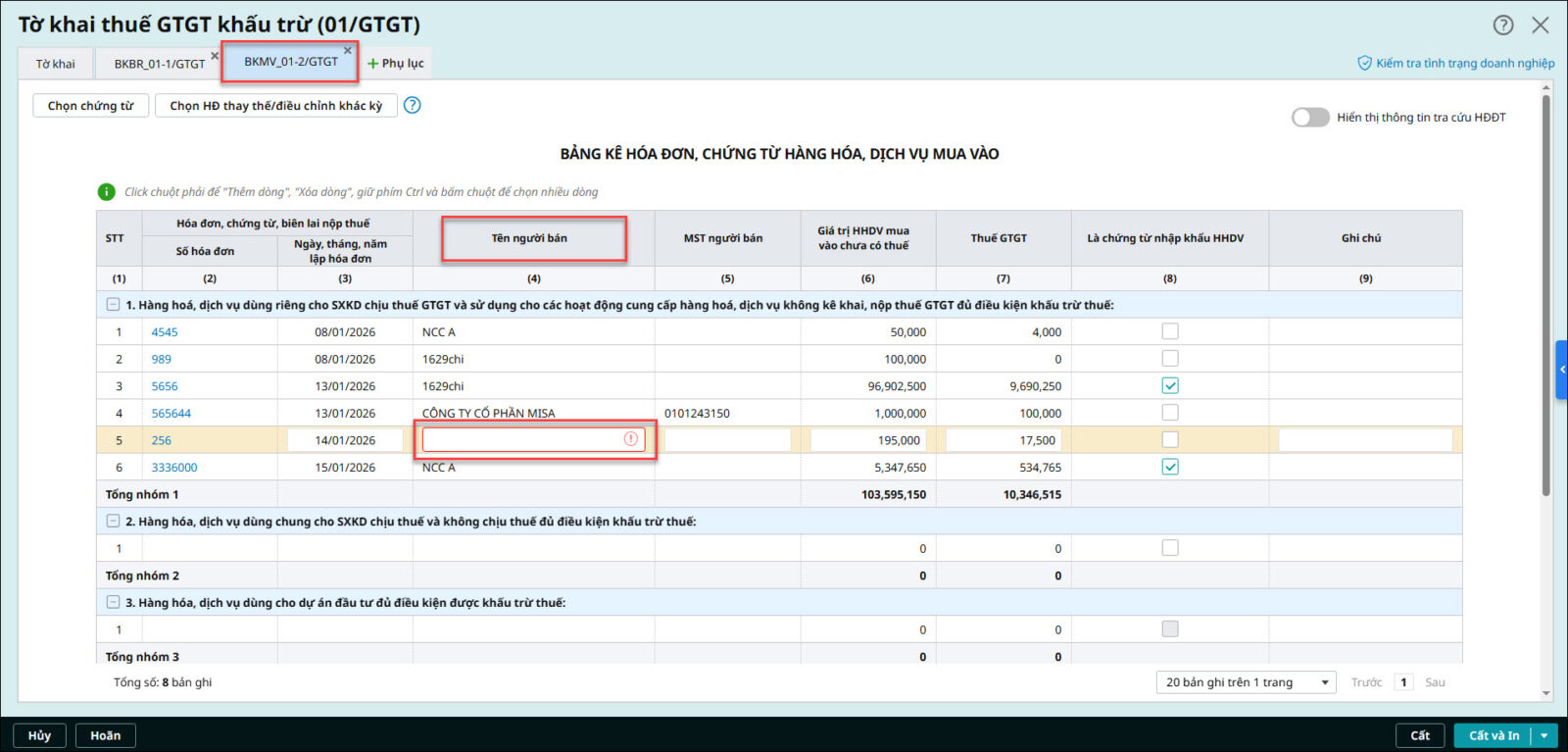1568x752 pixels.
Task: Click the help question mark icon in the title bar
Action: click(x=1503, y=25)
